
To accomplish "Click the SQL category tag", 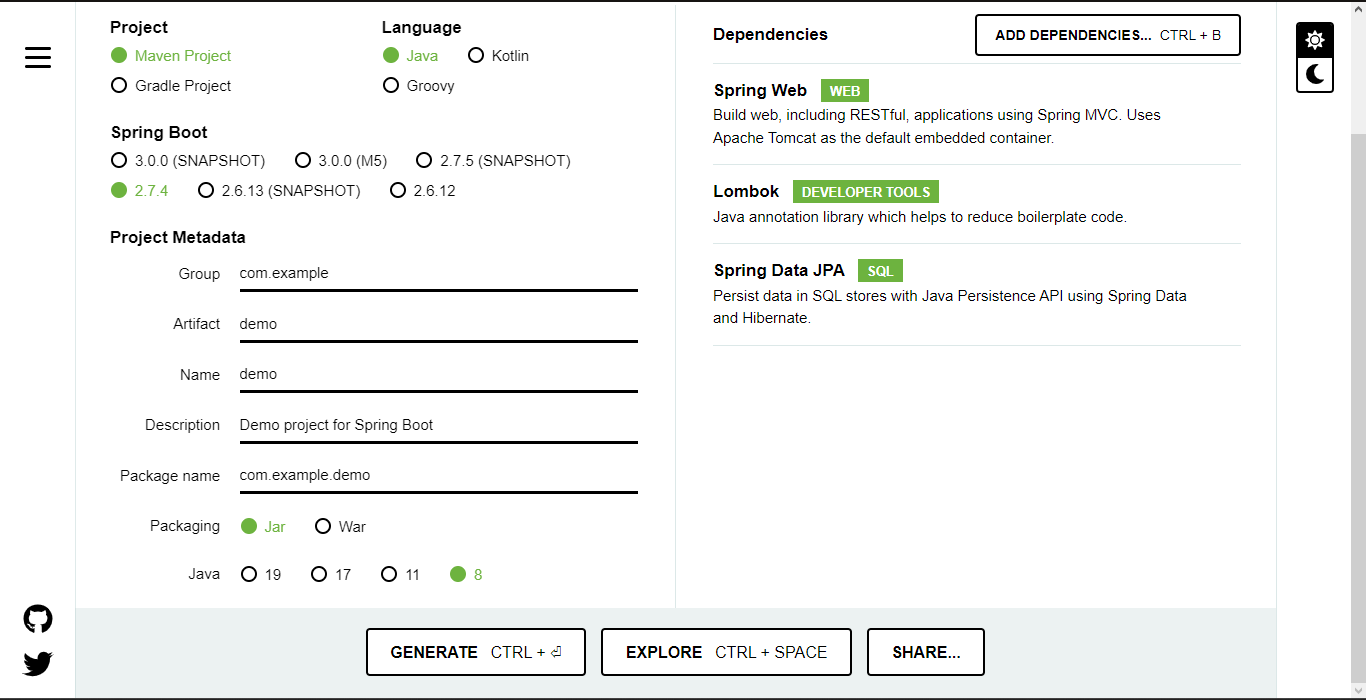I will tap(880, 271).
